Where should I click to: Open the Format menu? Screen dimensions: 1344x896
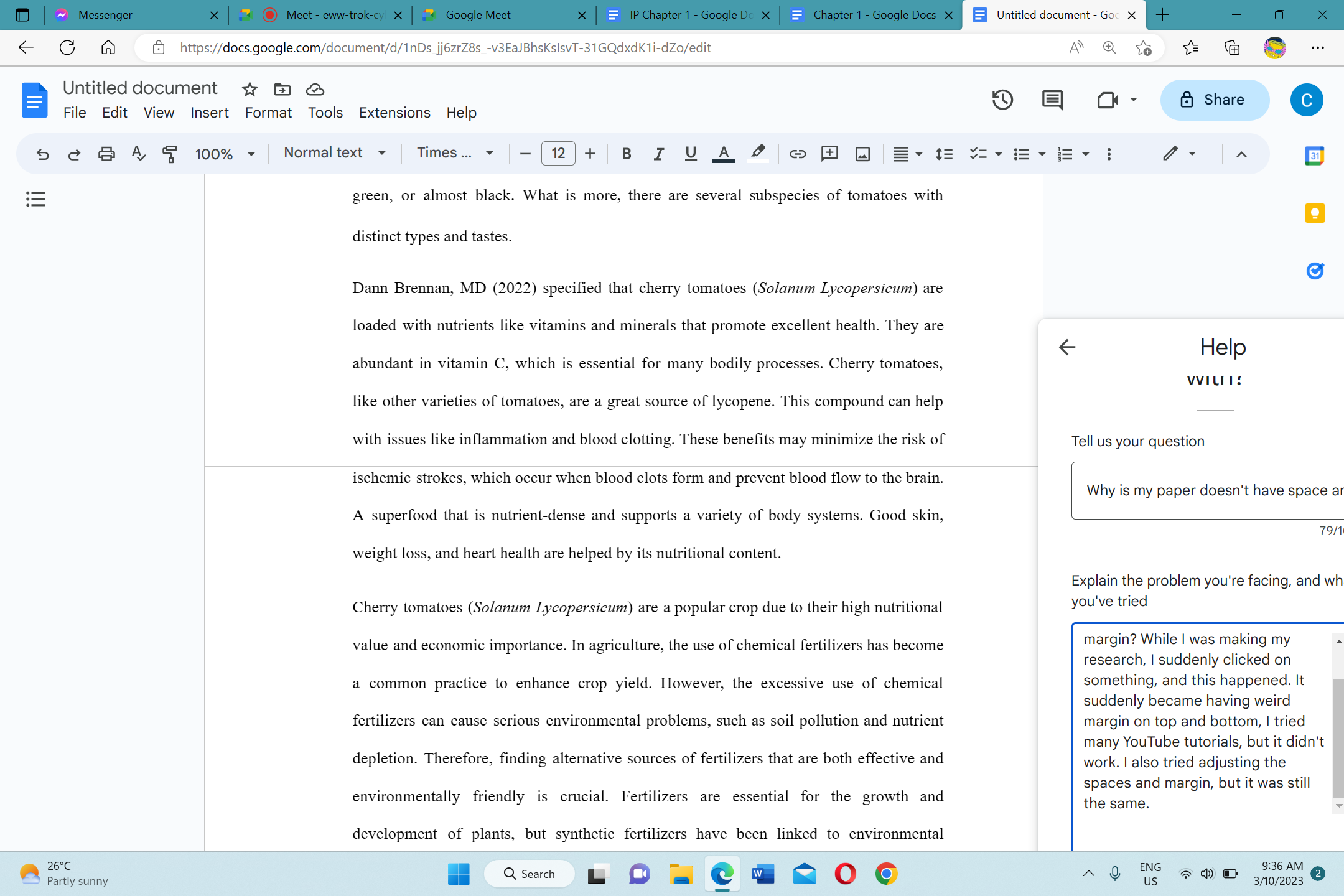click(268, 113)
